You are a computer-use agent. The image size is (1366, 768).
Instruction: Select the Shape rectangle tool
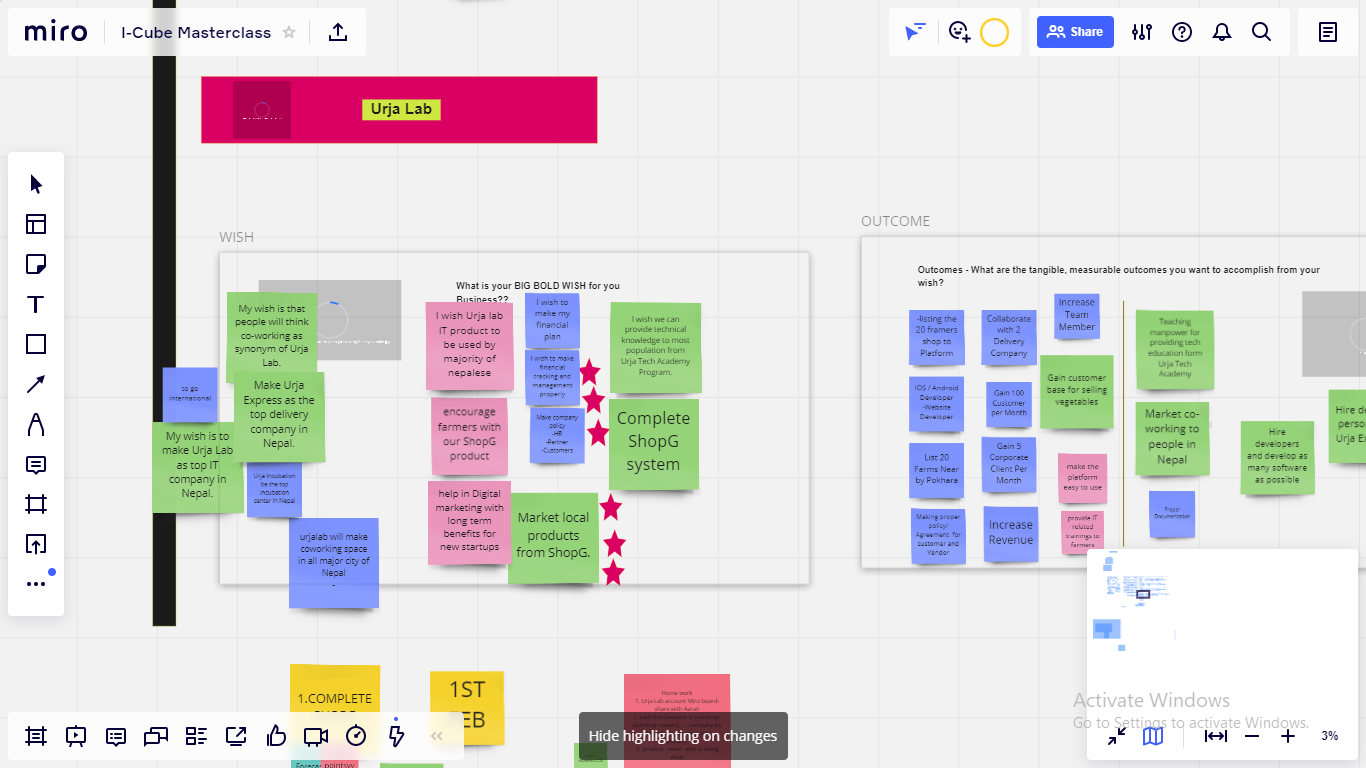click(36, 344)
